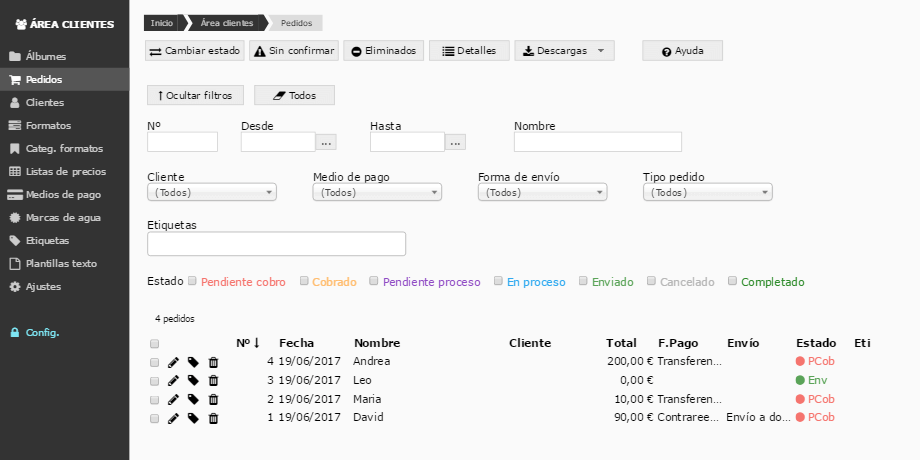Expand the Cliente dropdown

pyautogui.click(x=211, y=193)
